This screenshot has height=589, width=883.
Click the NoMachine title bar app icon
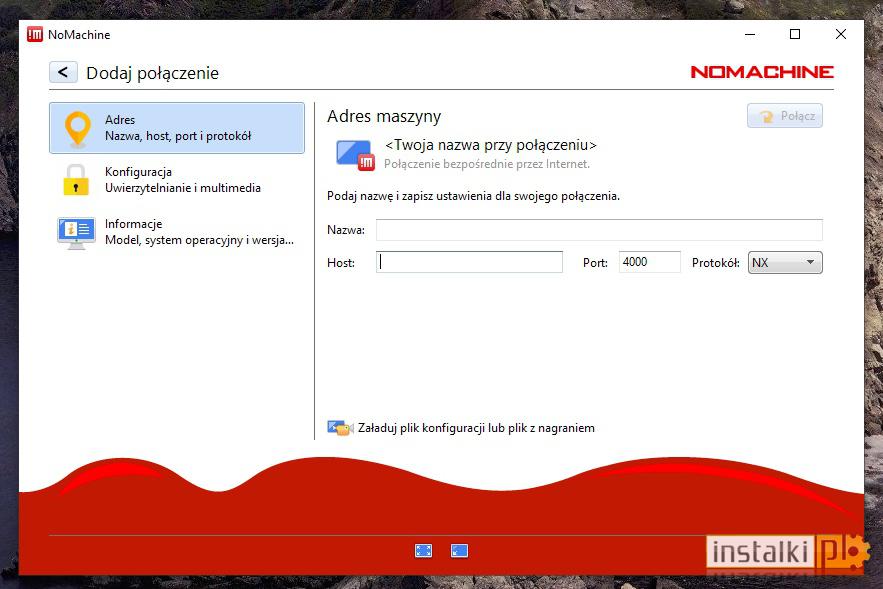tap(35, 34)
